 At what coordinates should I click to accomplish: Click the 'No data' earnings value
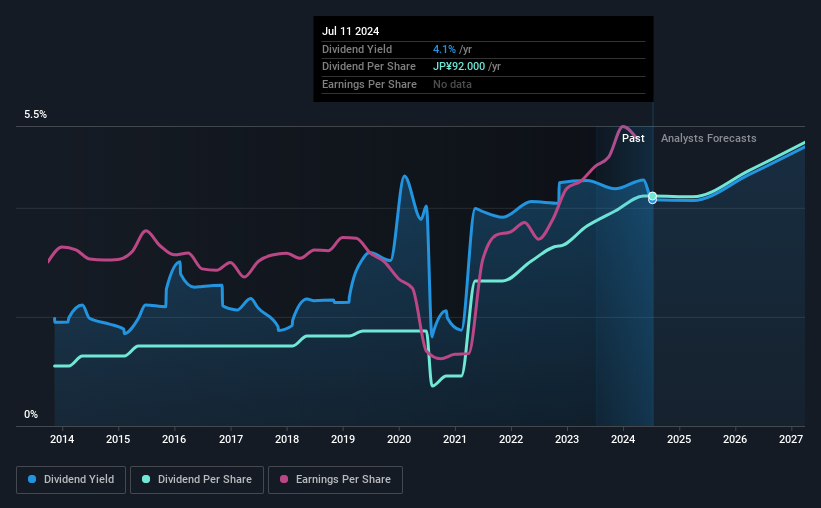pyautogui.click(x=452, y=84)
